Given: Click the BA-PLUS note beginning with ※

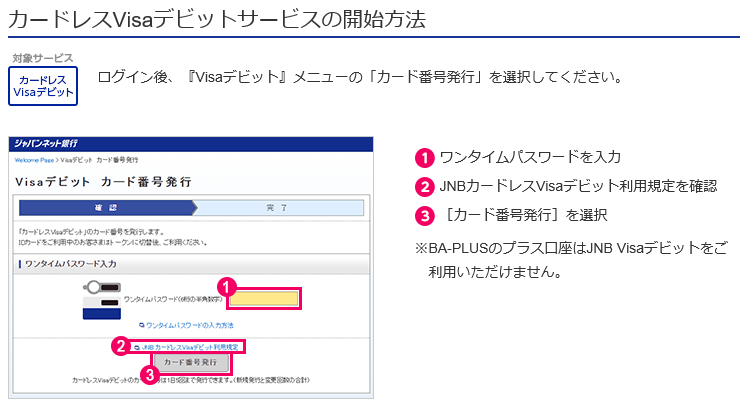Looking at the screenshot, I should click(x=571, y=260).
